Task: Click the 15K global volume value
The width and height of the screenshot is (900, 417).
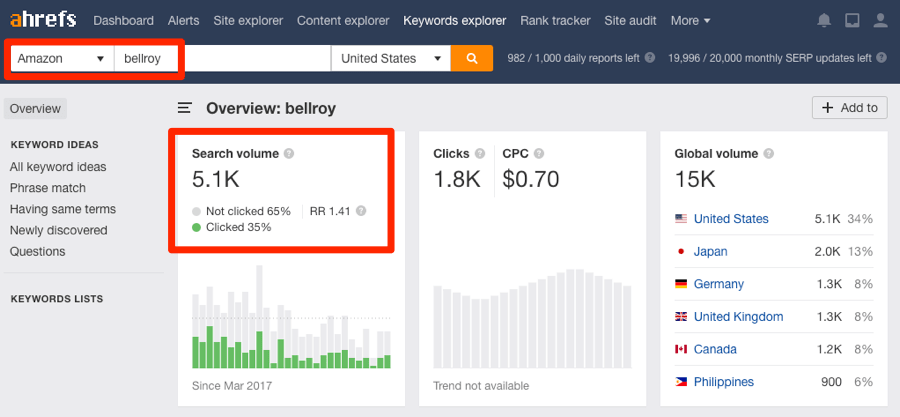Action: click(695, 180)
